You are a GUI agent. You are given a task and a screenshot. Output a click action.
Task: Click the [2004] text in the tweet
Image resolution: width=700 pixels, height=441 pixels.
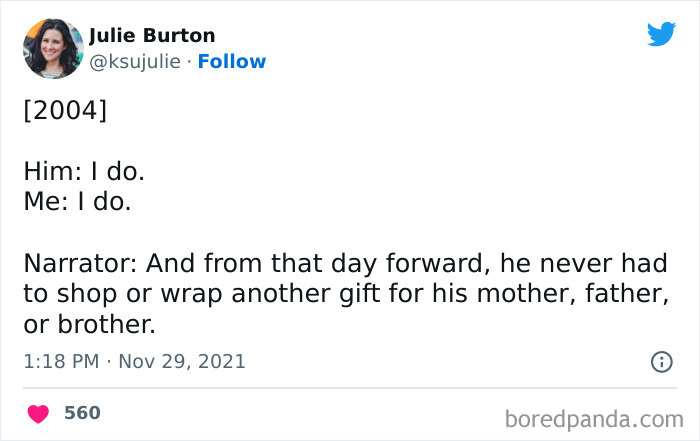64,109
